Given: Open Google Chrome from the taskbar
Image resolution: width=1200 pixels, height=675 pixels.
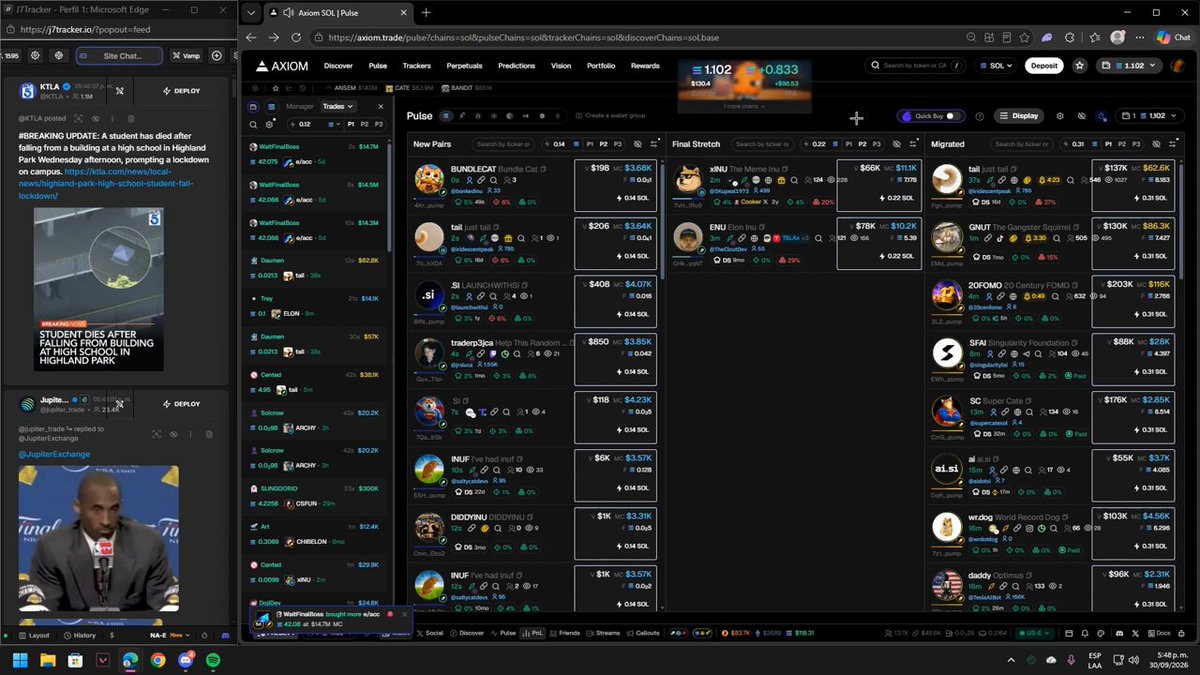Looking at the screenshot, I should 158,660.
